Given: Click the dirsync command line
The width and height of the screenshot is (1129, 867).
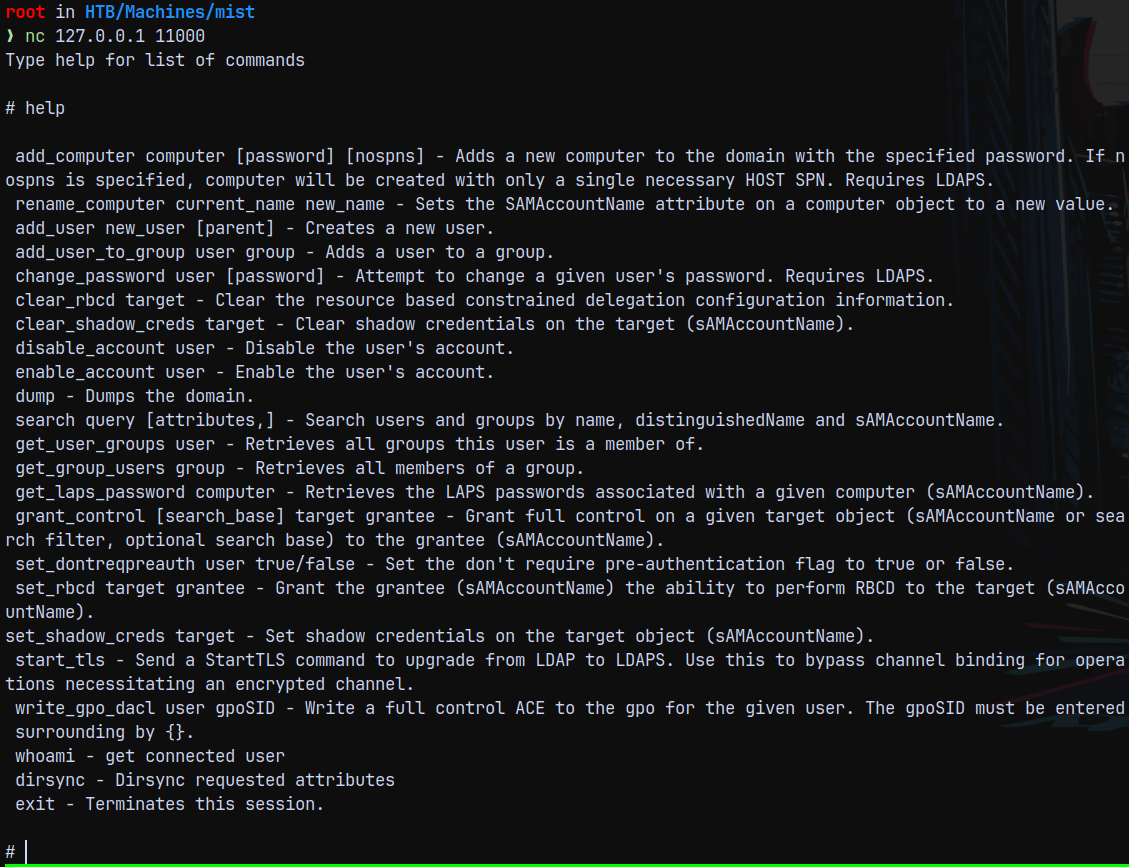Looking at the screenshot, I should pyautogui.click(x=204, y=781).
